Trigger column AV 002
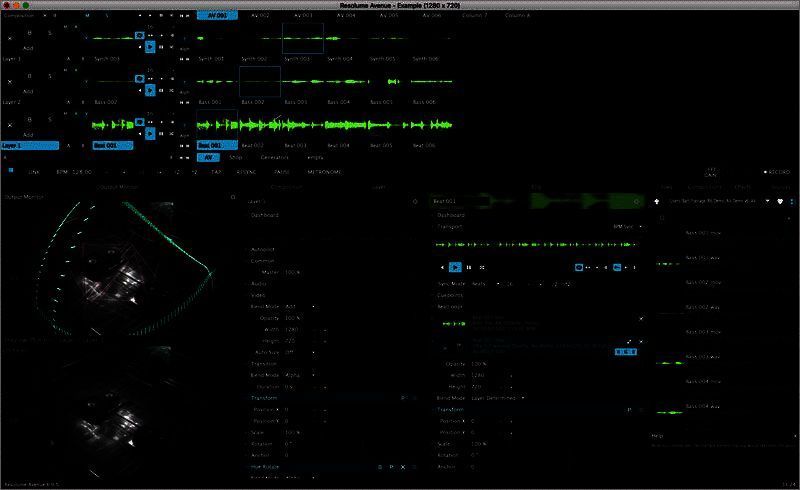 260,15
